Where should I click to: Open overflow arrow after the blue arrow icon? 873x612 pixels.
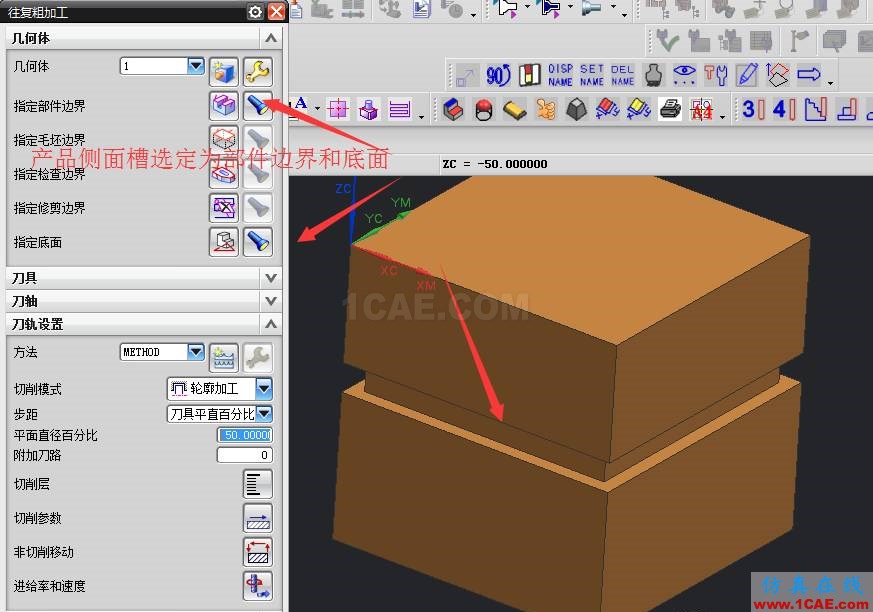pos(830,83)
